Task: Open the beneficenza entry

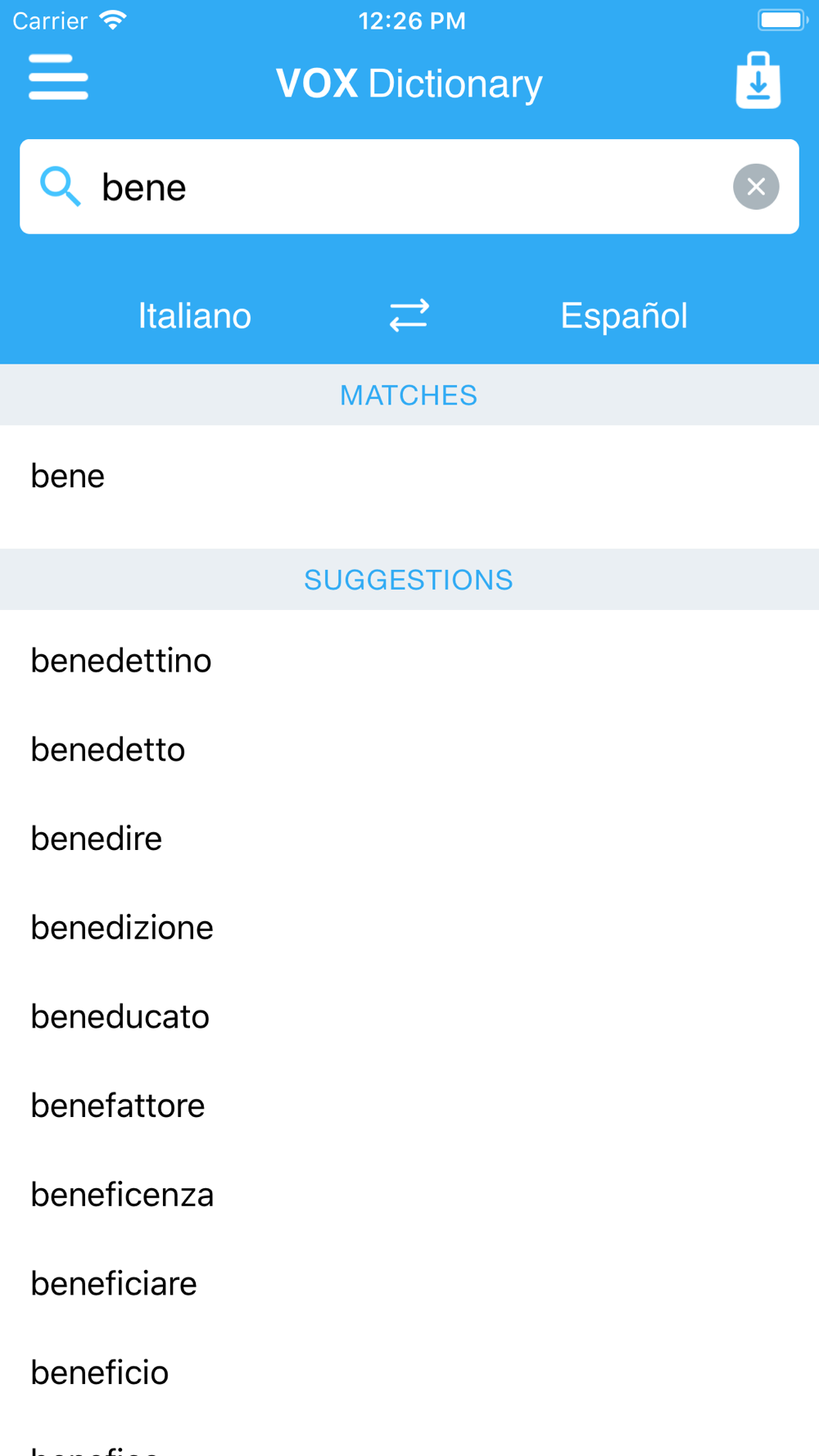Action: [x=409, y=1195]
